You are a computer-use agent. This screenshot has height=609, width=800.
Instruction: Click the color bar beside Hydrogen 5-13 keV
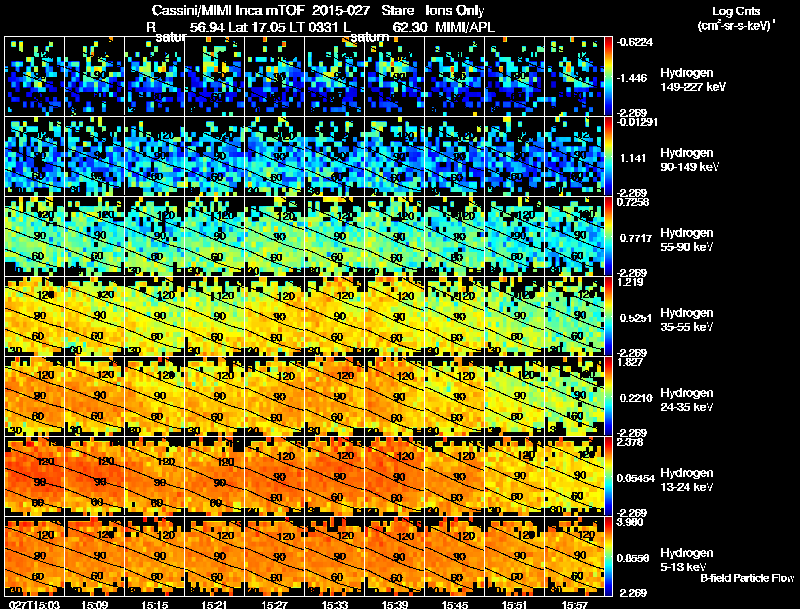click(x=608, y=556)
